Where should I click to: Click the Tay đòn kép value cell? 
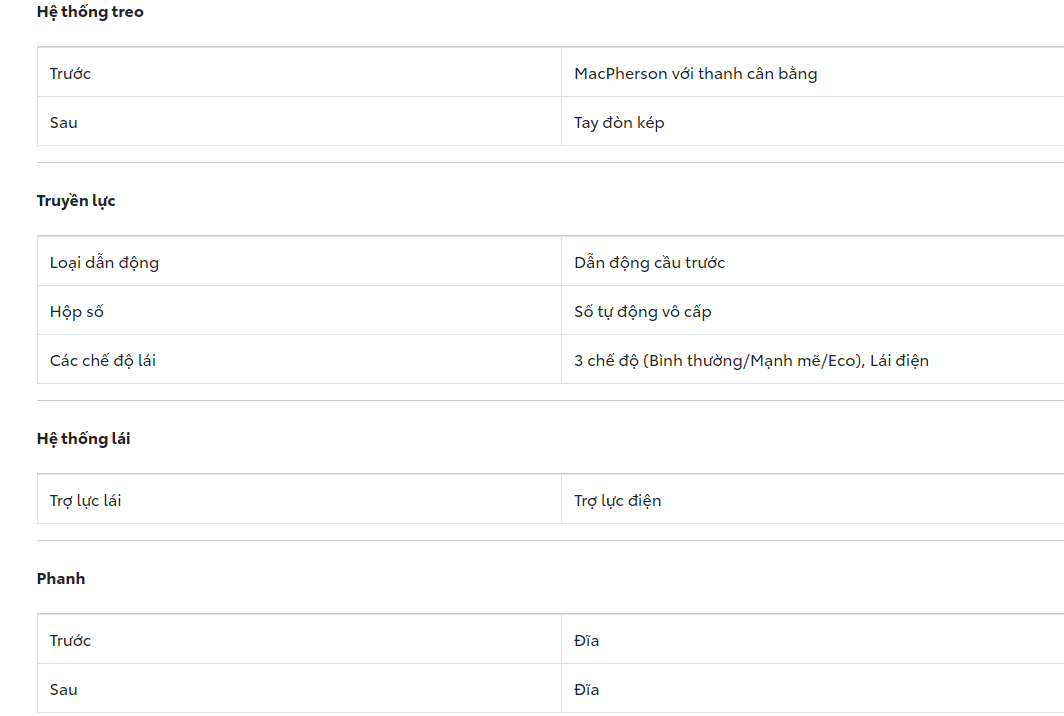click(619, 122)
